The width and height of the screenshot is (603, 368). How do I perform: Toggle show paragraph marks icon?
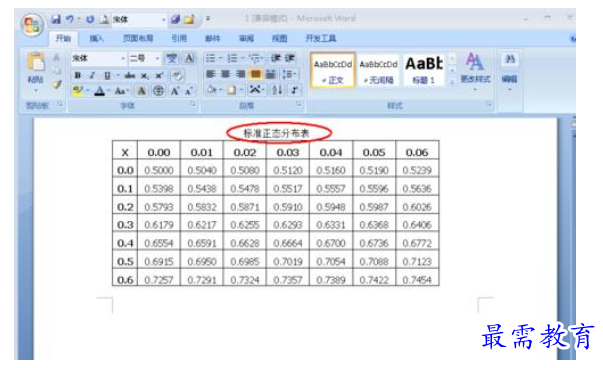[294, 90]
